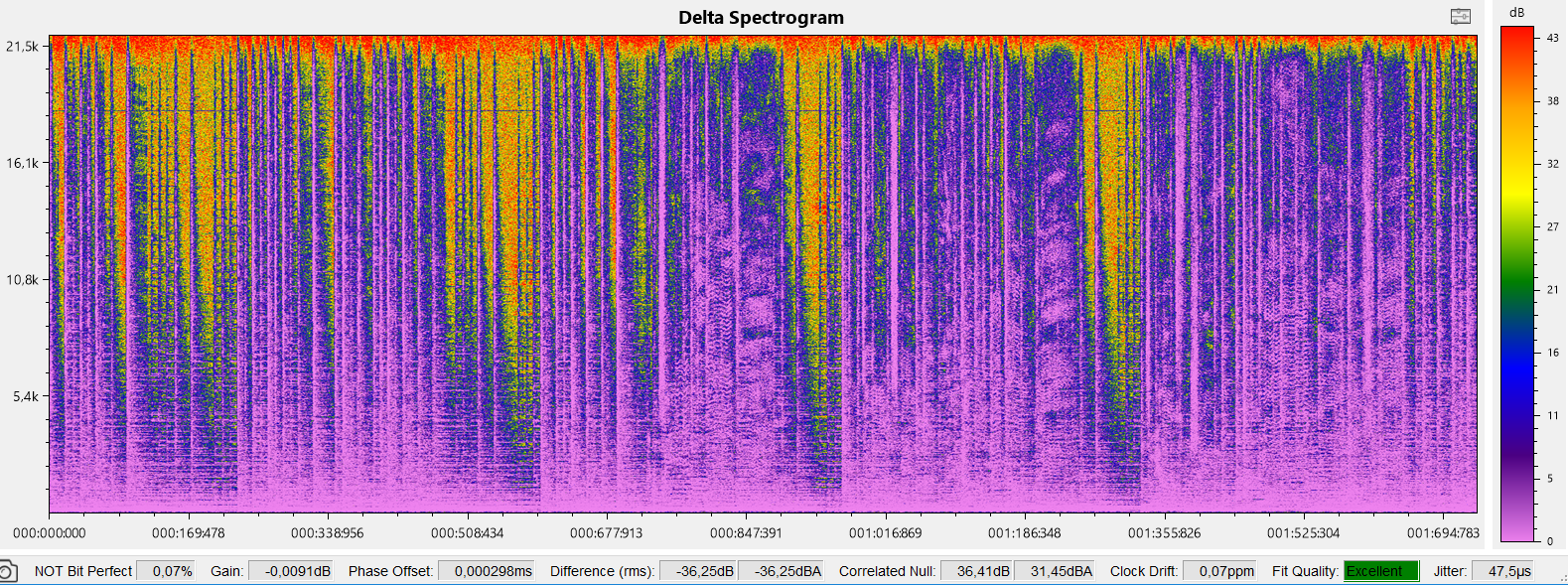Click the dB unit label above color scale
This screenshot has height=585, width=1568.
[1516, 13]
